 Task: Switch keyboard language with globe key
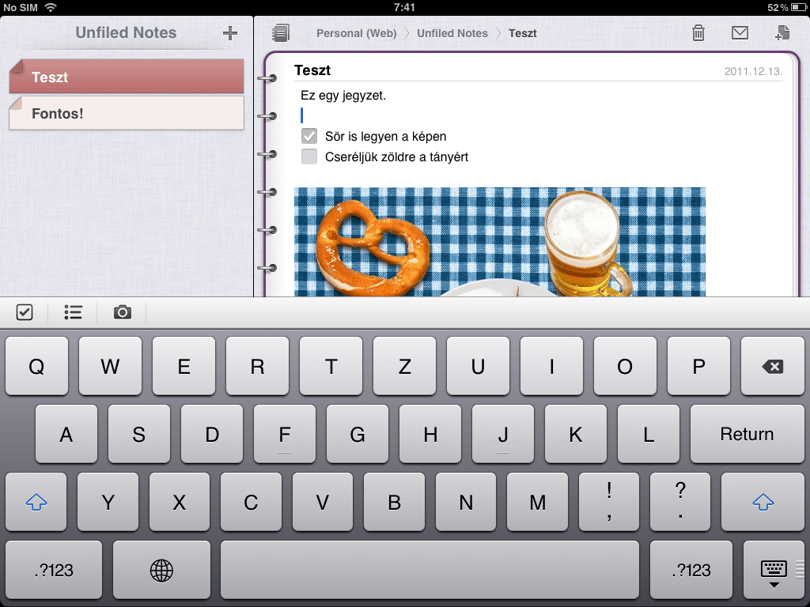pyautogui.click(x=161, y=570)
